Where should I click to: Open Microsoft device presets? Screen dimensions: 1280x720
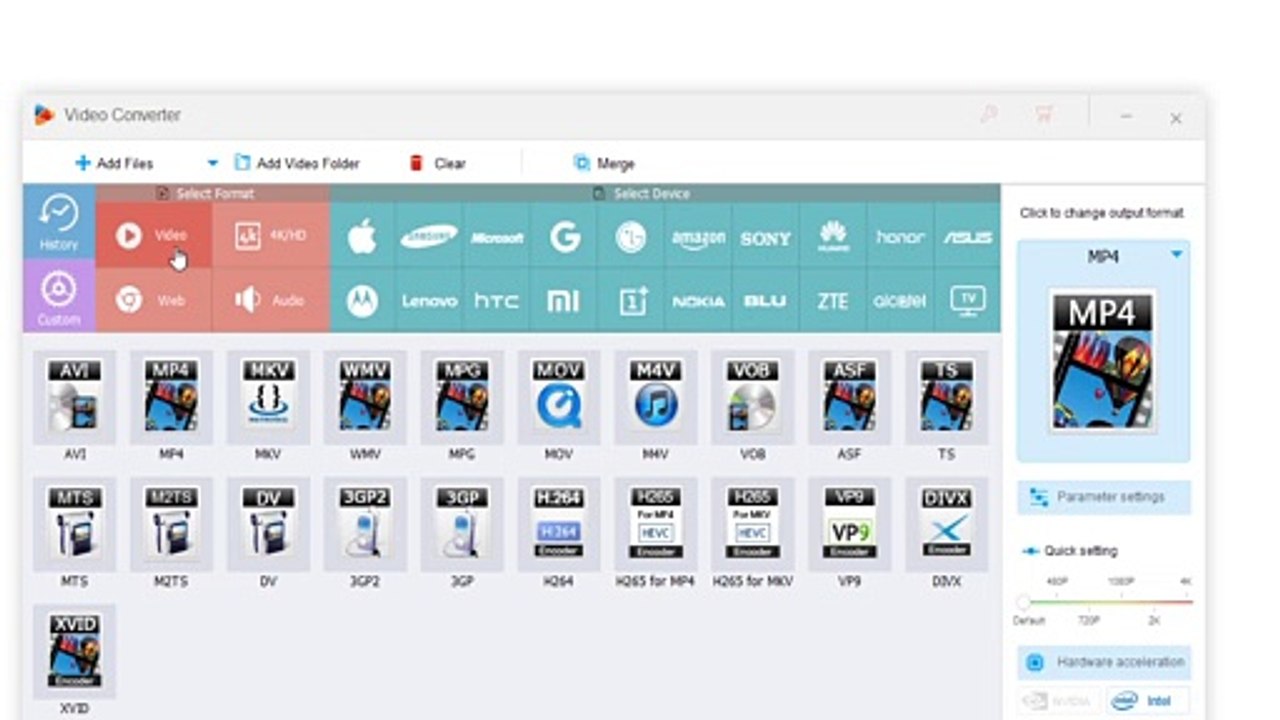pyautogui.click(x=497, y=237)
